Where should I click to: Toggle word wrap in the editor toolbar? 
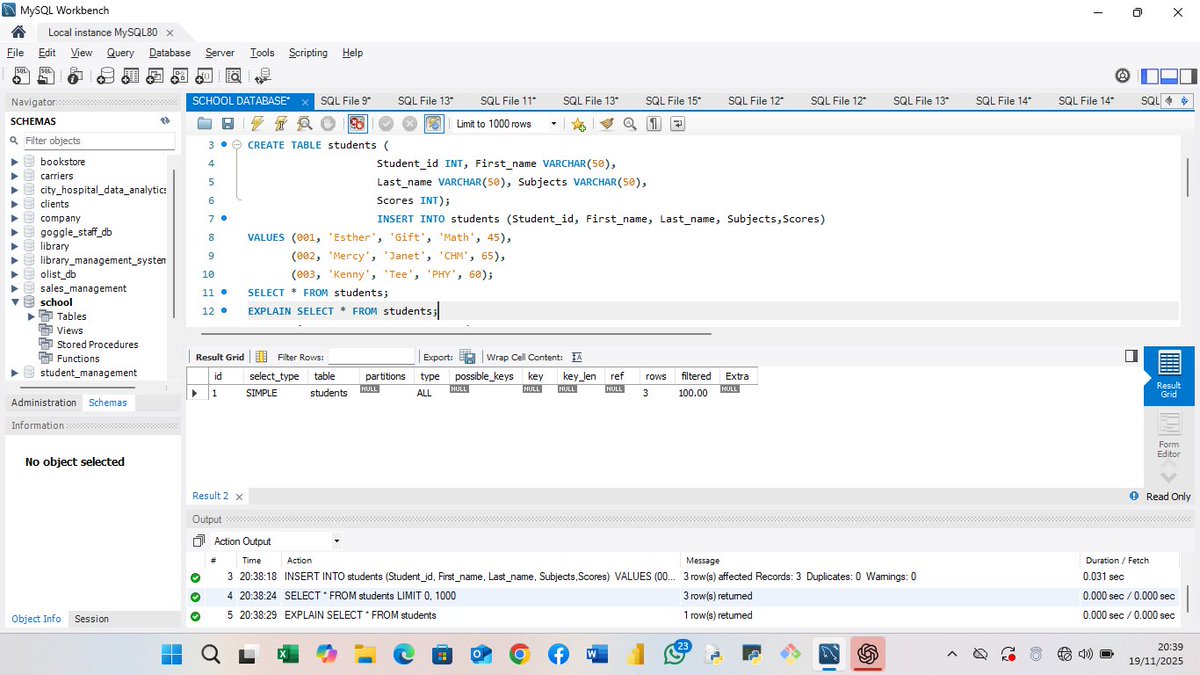coord(677,123)
